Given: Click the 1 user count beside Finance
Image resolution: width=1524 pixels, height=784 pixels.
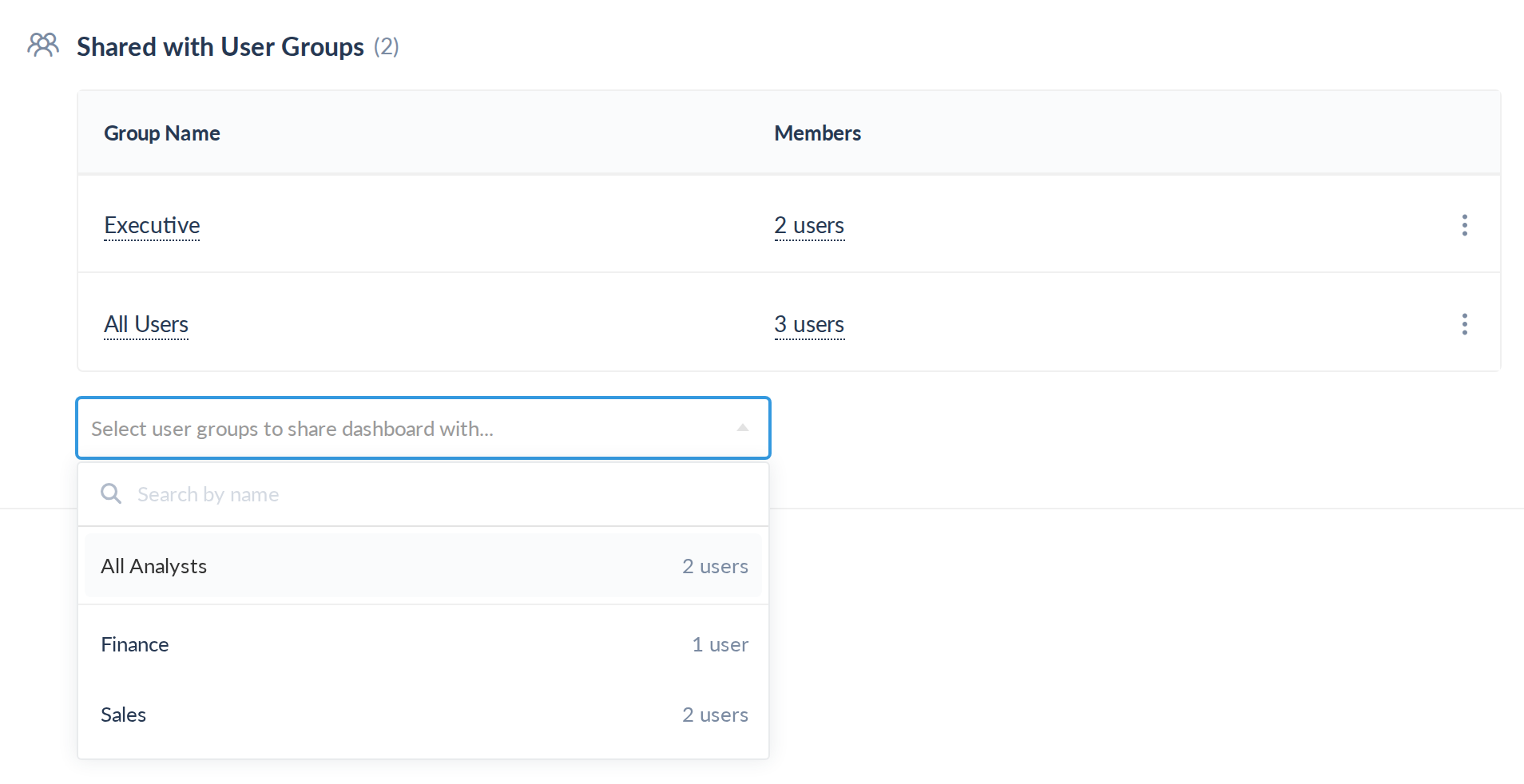Looking at the screenshot, I should (720, 644).
